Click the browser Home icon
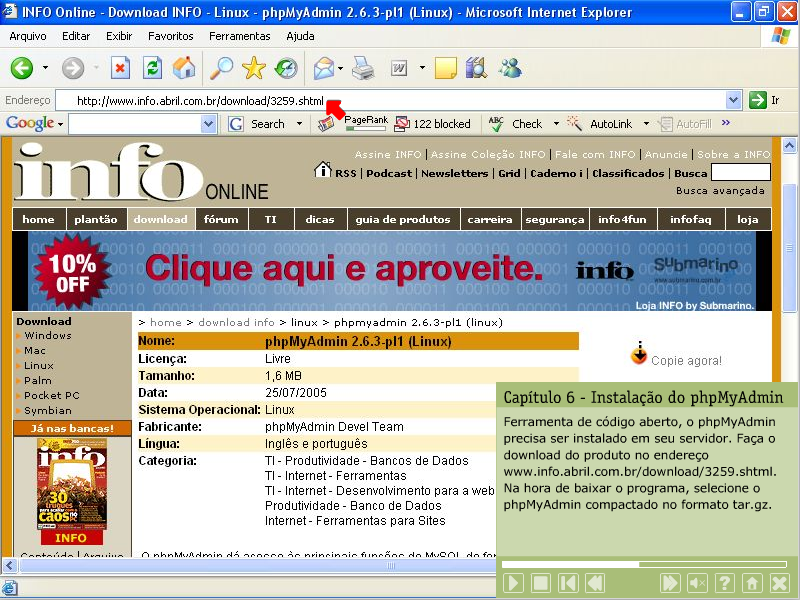800x600 pixels. 185,68
